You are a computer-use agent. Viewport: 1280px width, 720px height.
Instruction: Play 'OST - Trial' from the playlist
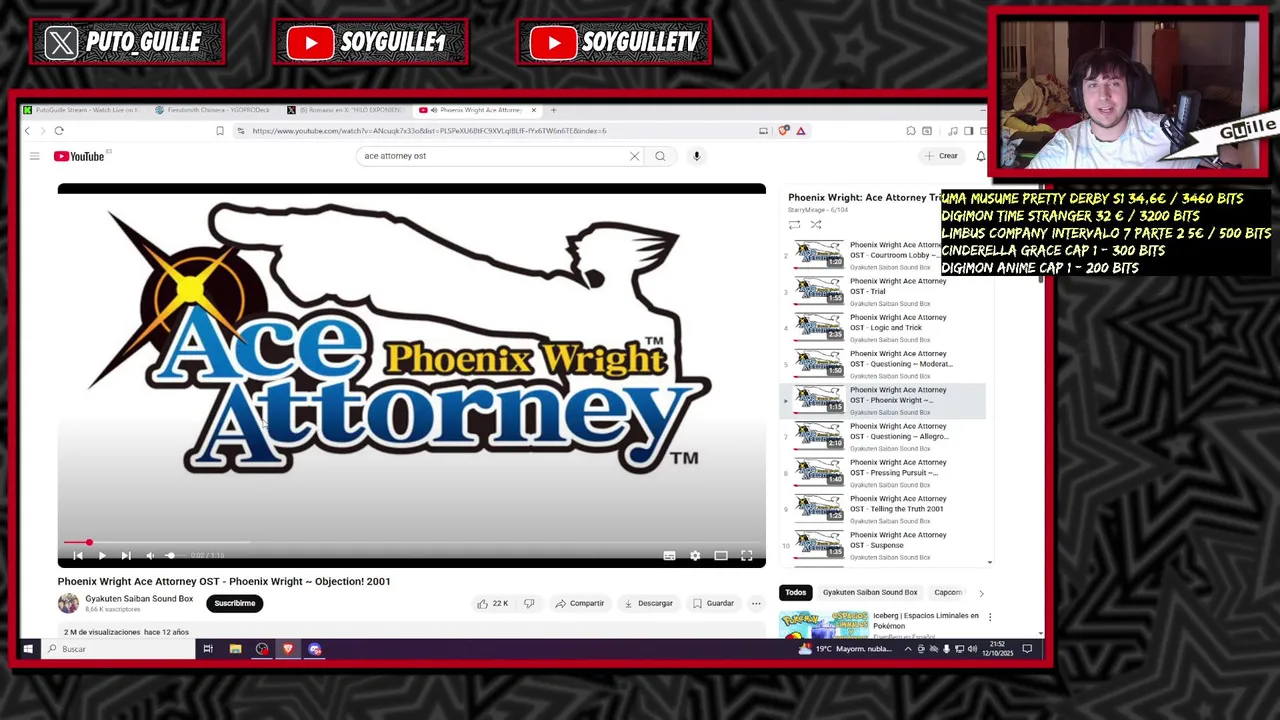[x=883, y=292]
